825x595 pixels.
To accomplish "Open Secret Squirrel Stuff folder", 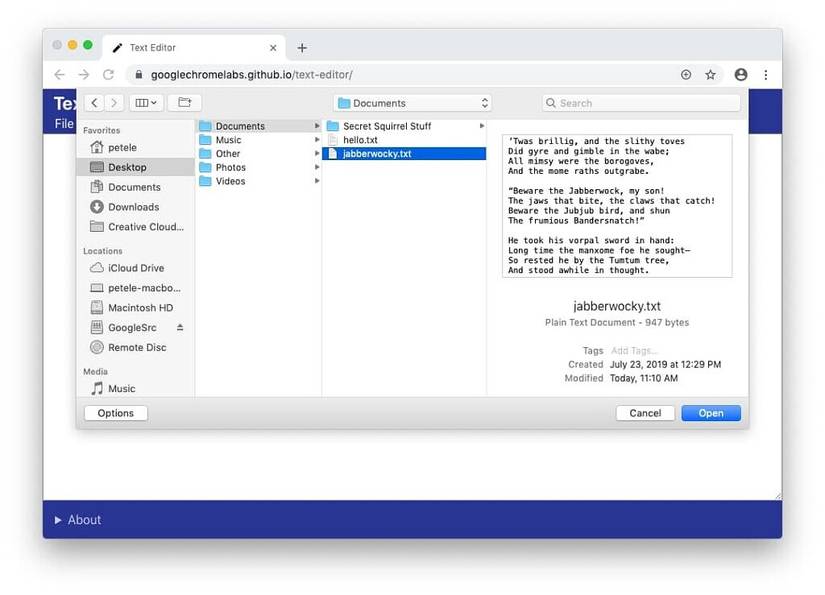I will click(404, 126).
